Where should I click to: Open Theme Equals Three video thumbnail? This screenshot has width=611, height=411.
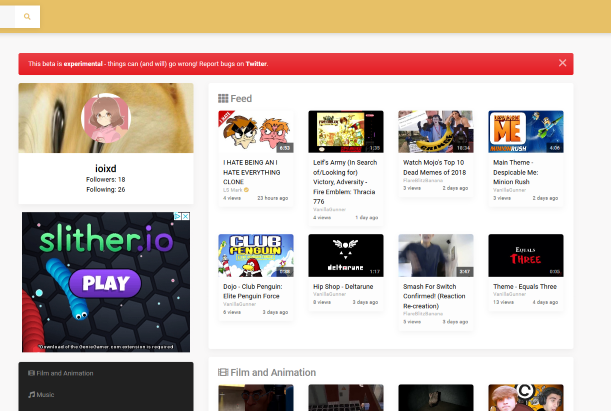pos(526,256)
